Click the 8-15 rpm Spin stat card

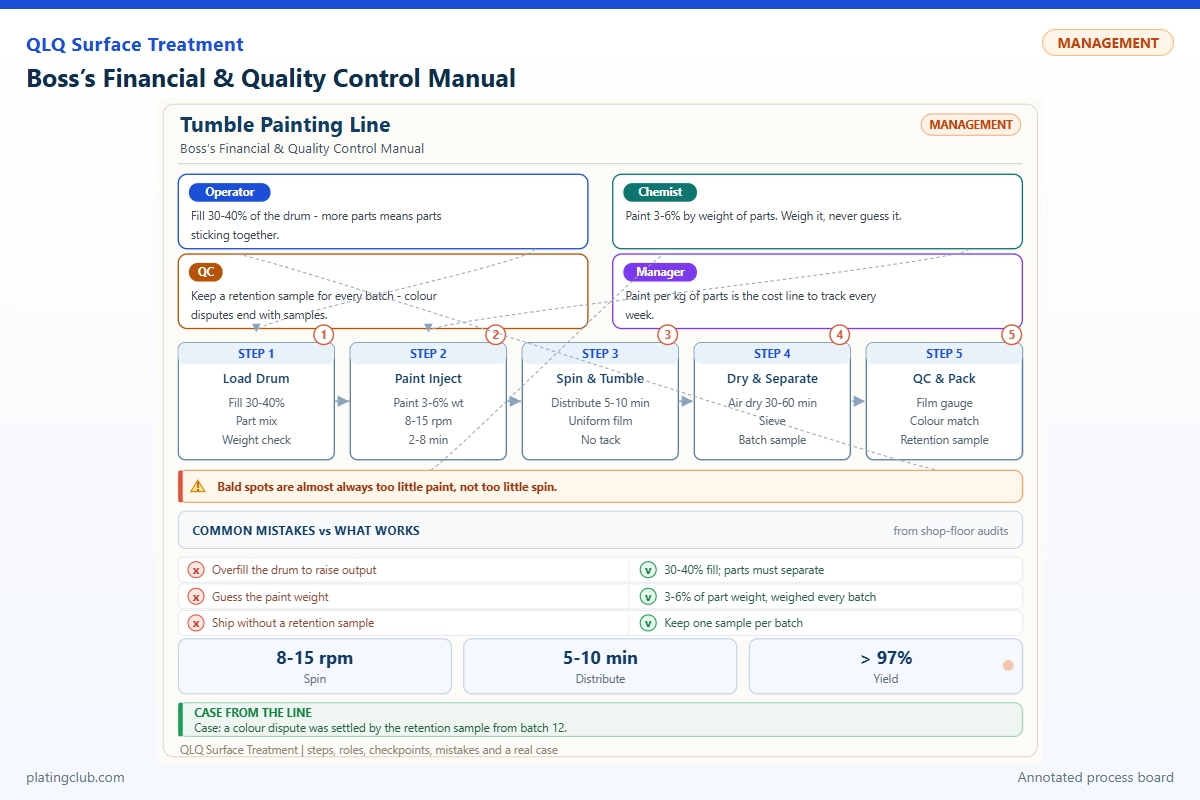click(x=315, y=667)
